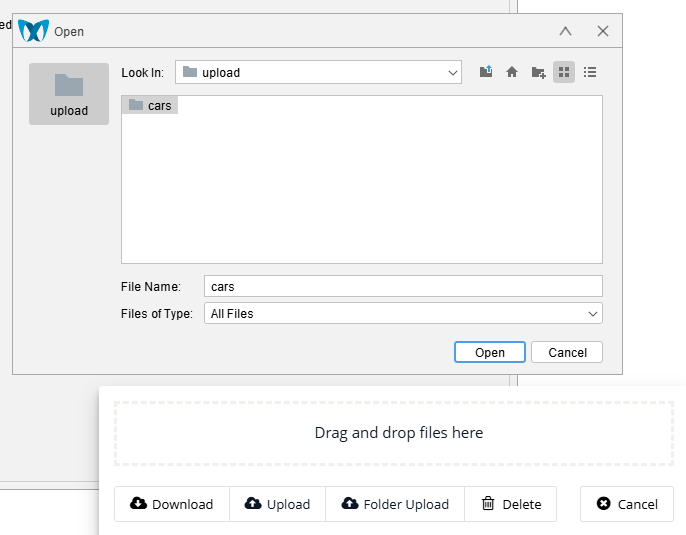Click the Delete button
Screen dimensions: 686x535
coord(511,504)
